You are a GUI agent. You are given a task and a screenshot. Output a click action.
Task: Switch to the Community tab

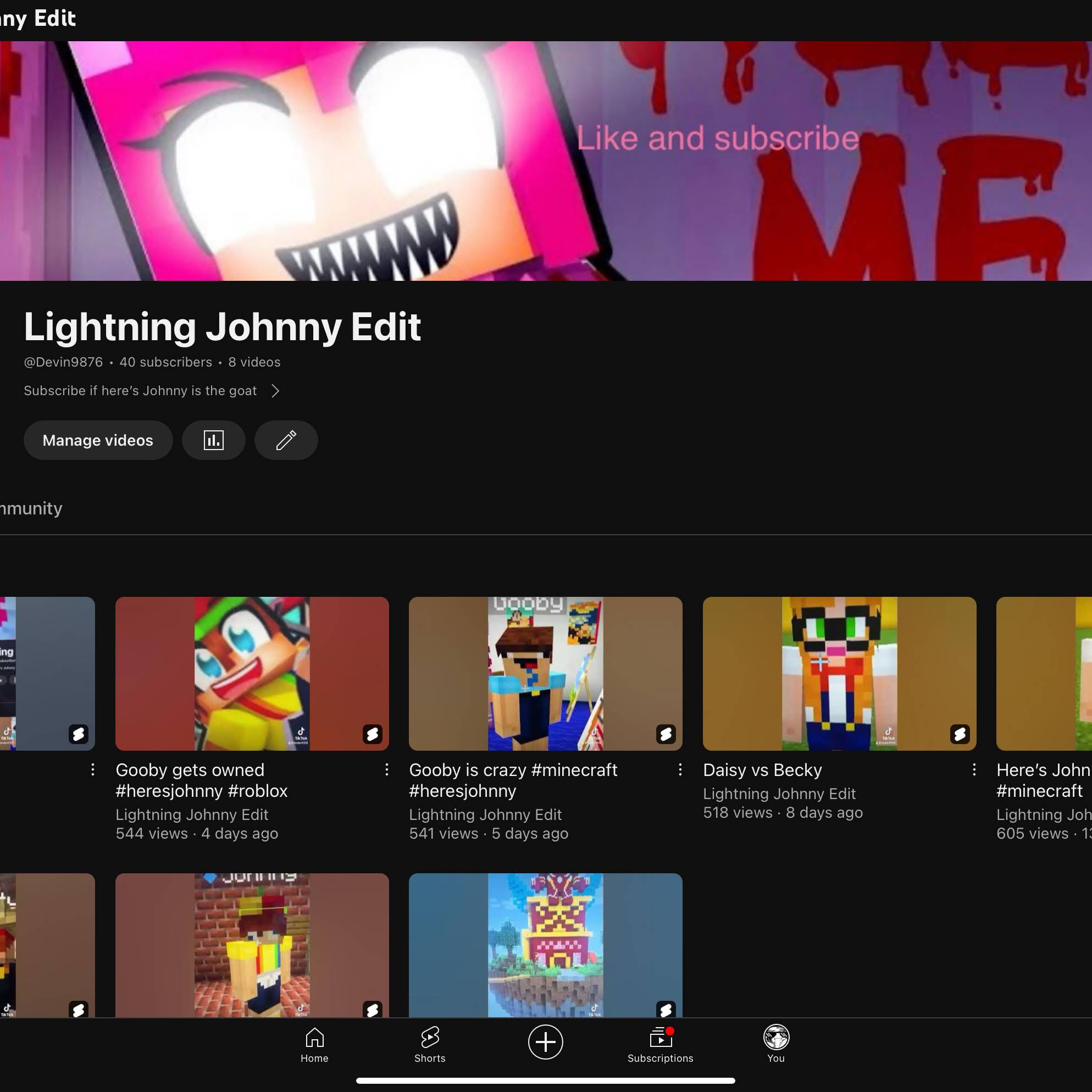[x=31, y=508]
